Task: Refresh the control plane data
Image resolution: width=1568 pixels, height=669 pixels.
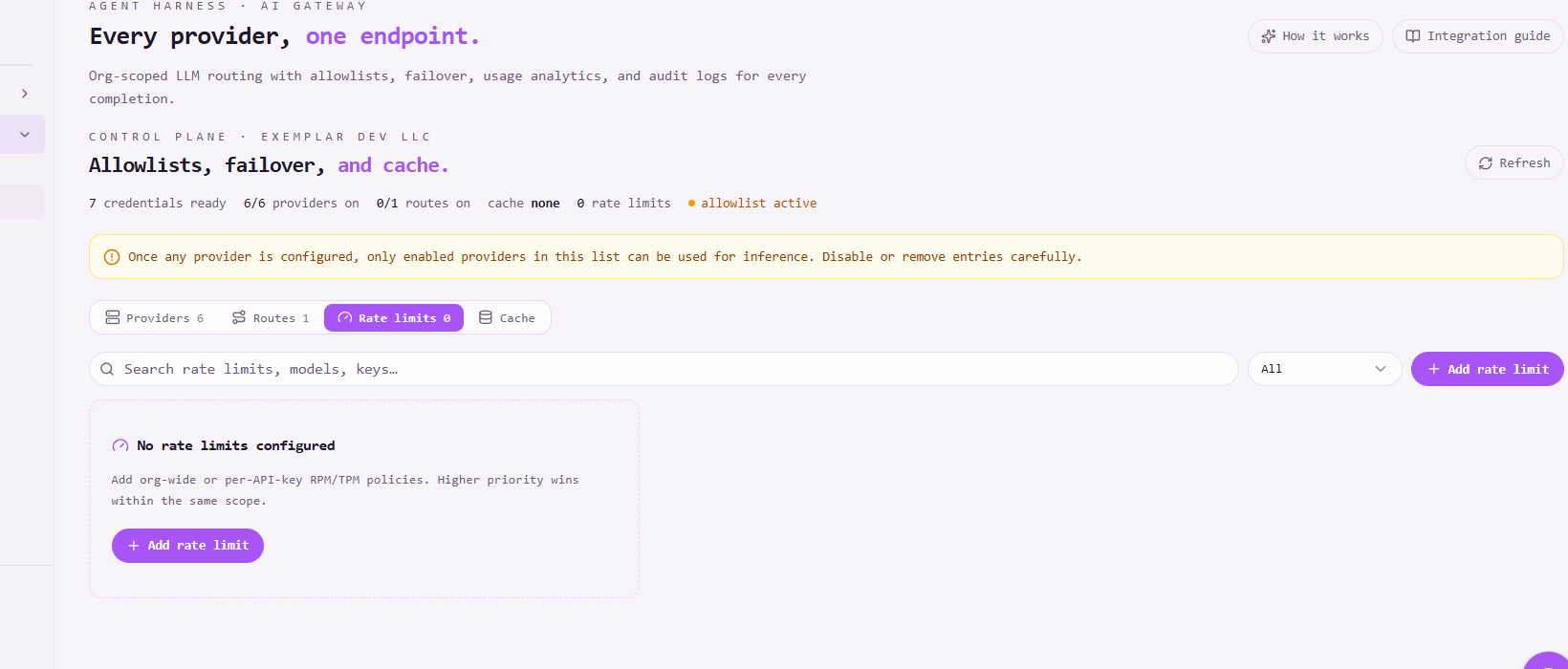Action: click(x=1514, y=162)
